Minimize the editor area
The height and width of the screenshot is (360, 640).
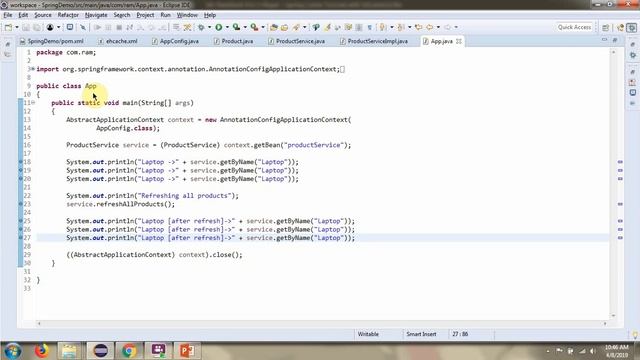[604, 40]
